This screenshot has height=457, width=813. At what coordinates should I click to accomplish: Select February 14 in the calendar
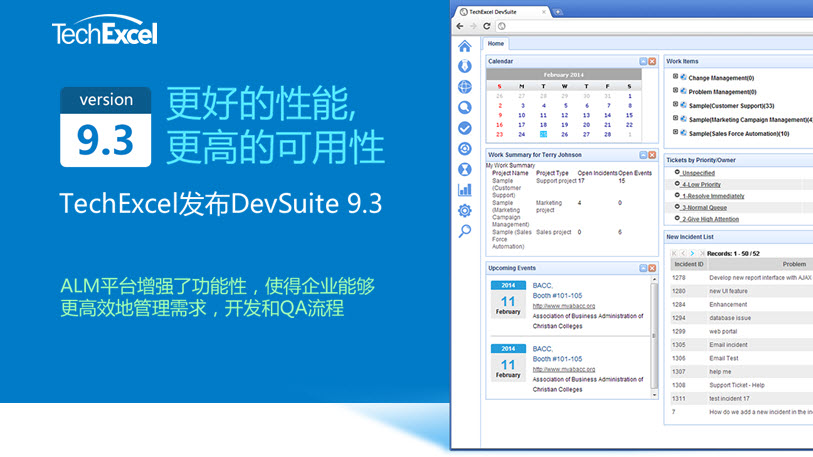(x=607, y=116)
